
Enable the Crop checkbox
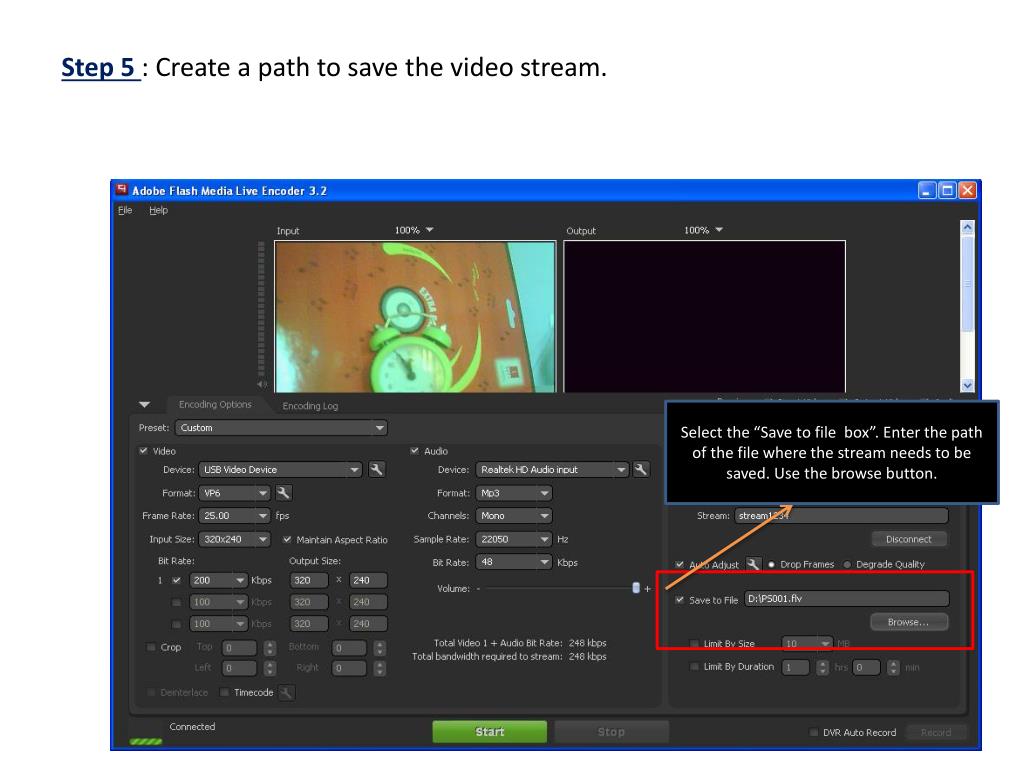(151, 647)
